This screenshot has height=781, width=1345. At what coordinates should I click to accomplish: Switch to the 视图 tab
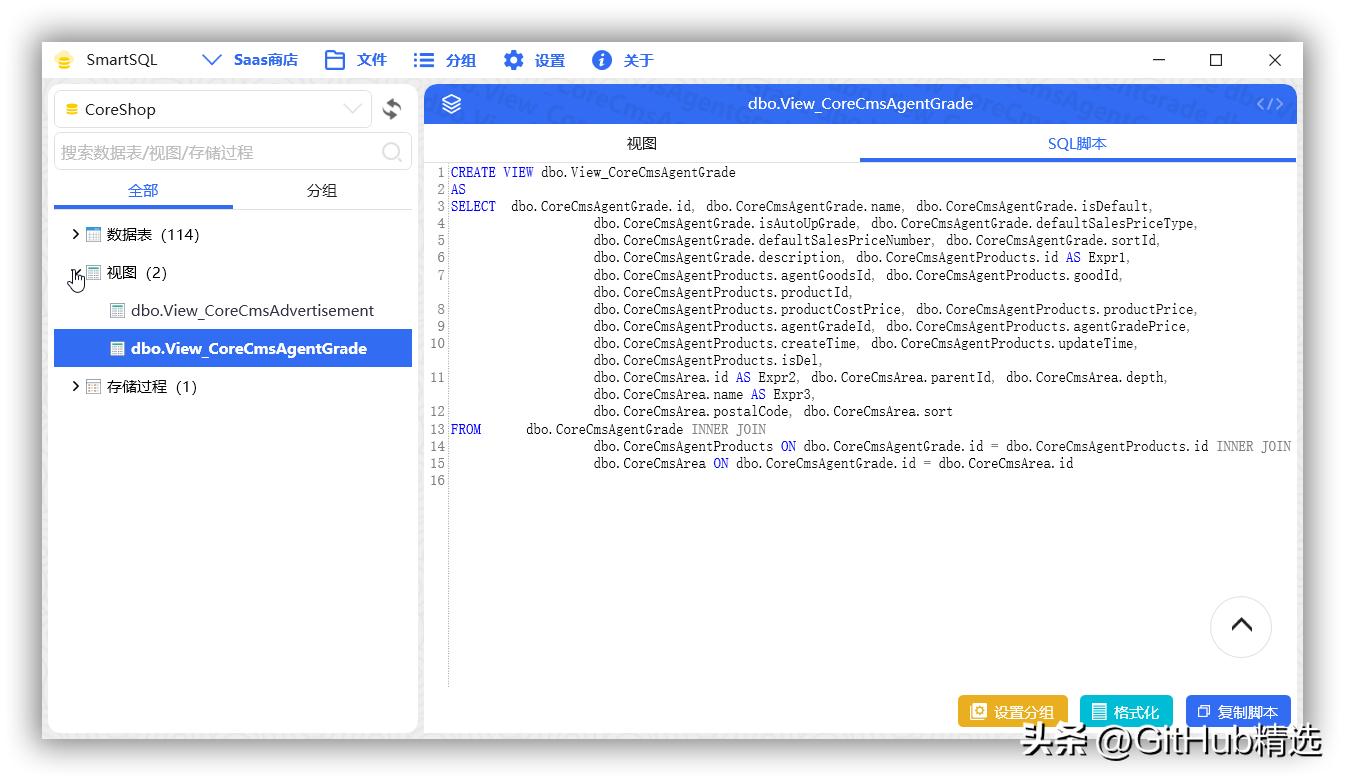[641, 143]
